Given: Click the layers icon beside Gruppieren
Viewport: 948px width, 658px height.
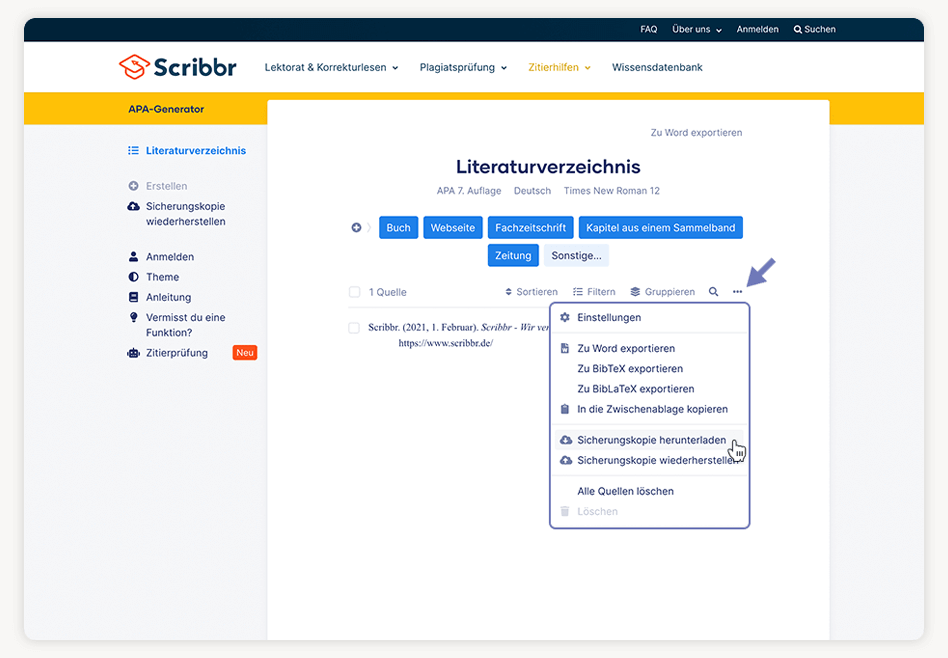Looking at the screenshot, I should [x=635, y=292].
